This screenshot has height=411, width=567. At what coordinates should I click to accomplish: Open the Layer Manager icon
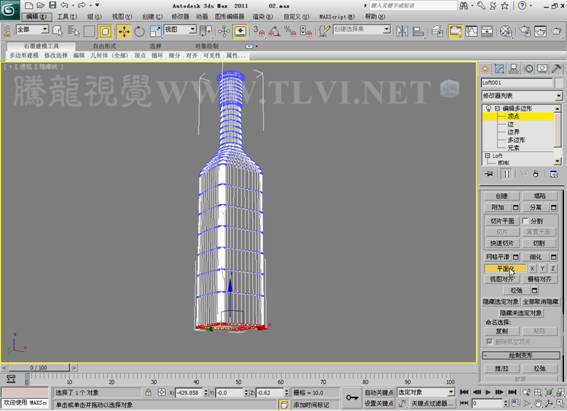tap(438, 31)
